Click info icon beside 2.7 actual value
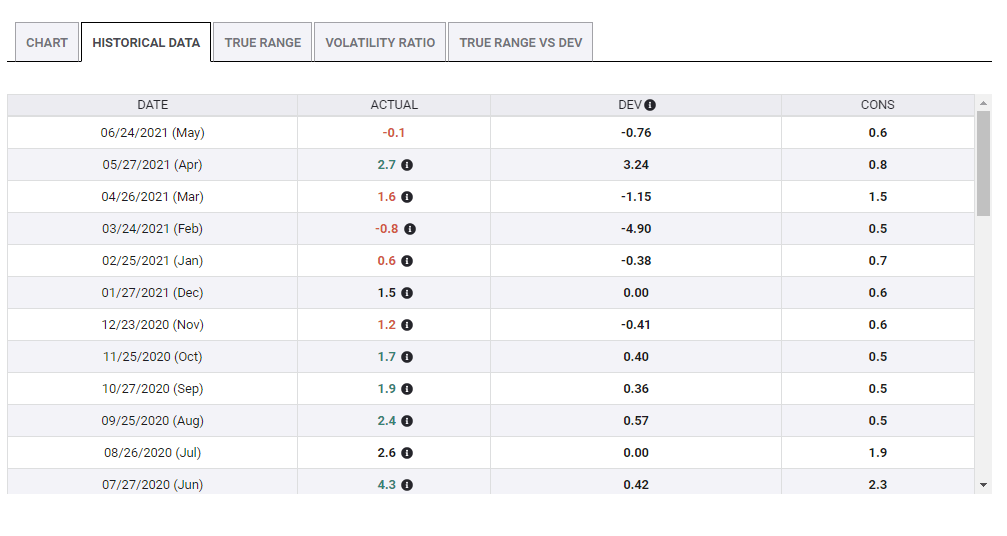 point(408,165)
